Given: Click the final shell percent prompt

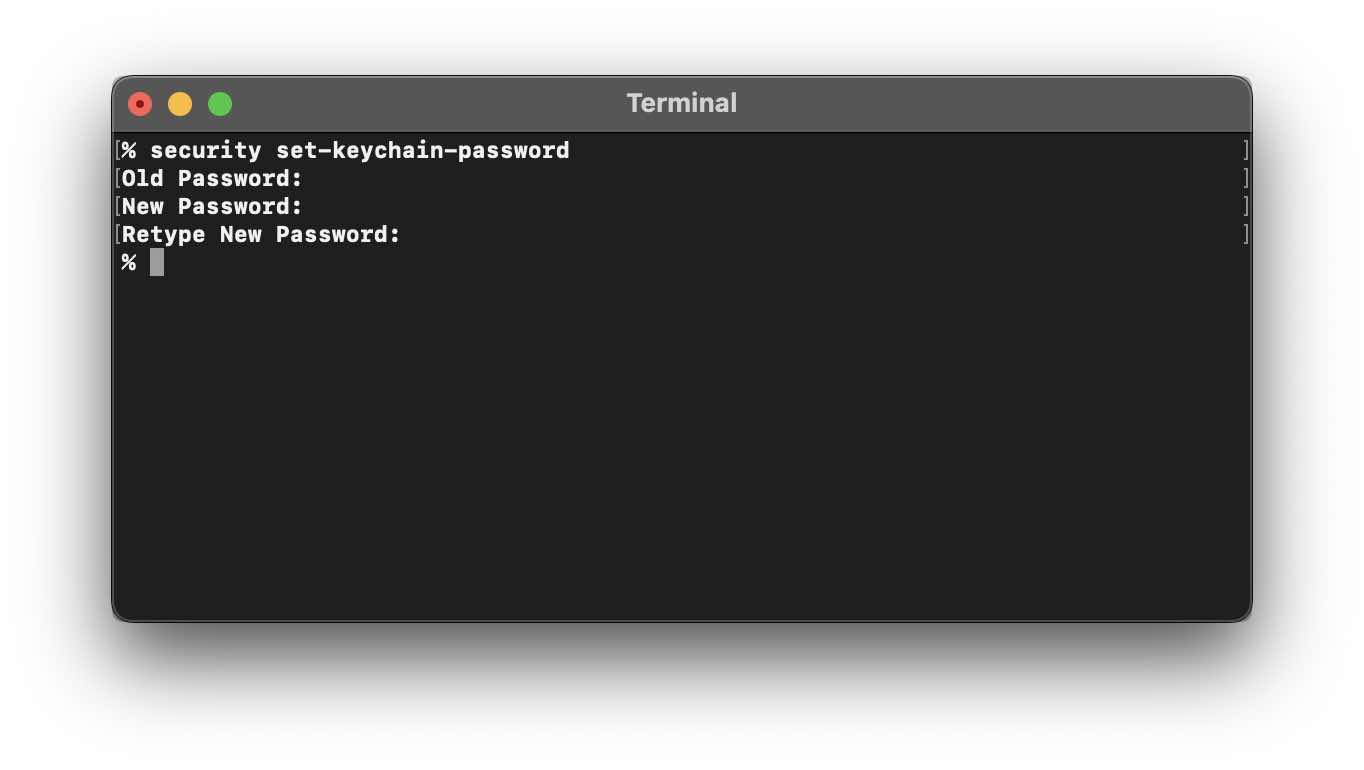Looking at the screenshot, I should pyautogui.click(x=128, y=262).
